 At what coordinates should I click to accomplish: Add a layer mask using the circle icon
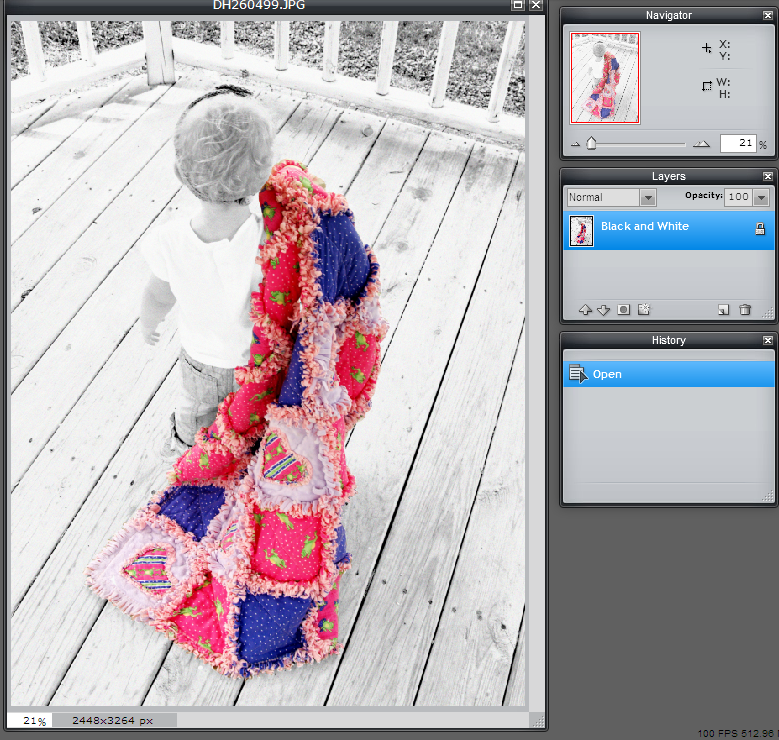pyautogui.click(x=623, y=310)
